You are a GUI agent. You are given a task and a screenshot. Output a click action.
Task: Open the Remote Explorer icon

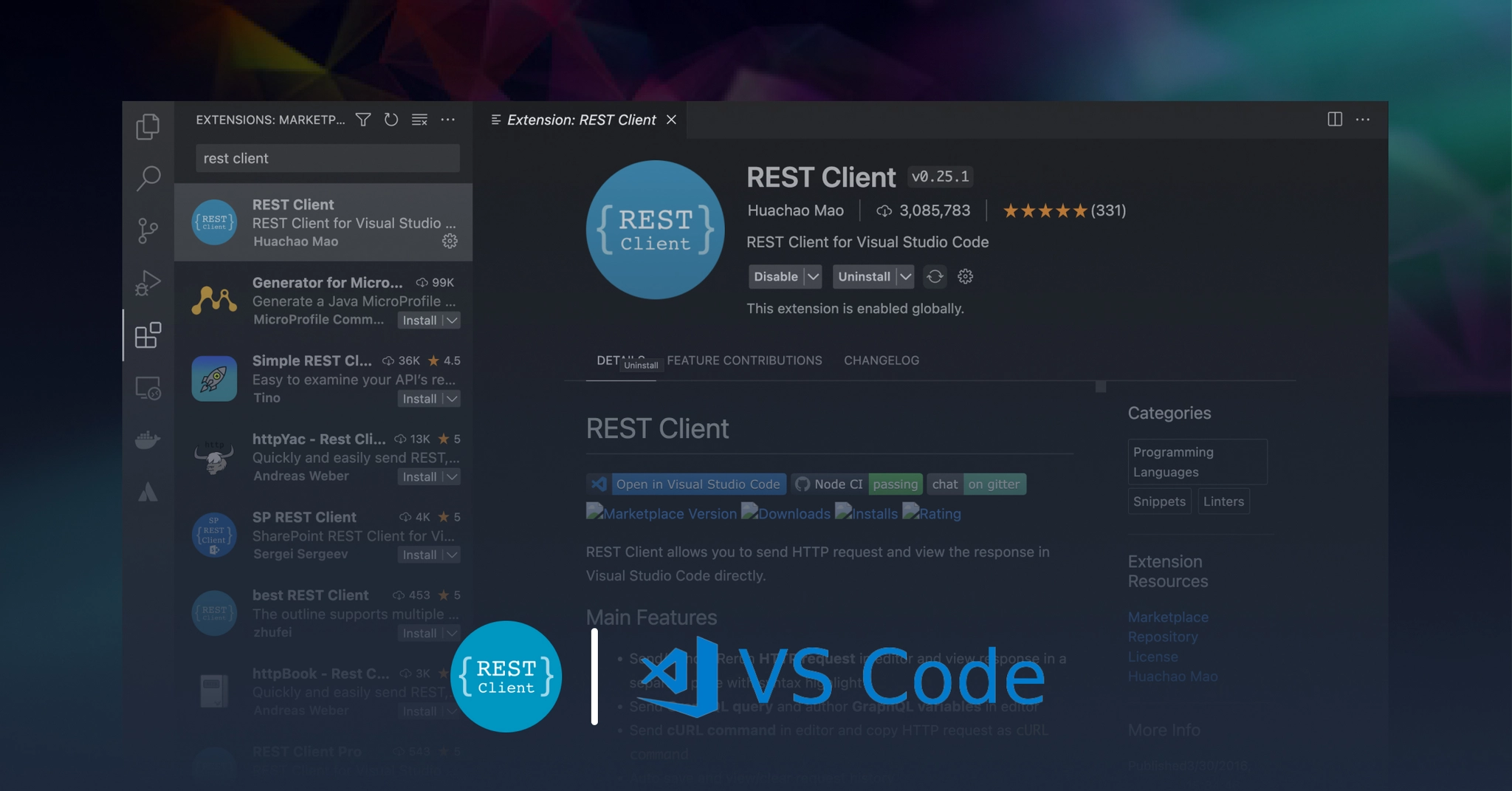coord(148,388)
